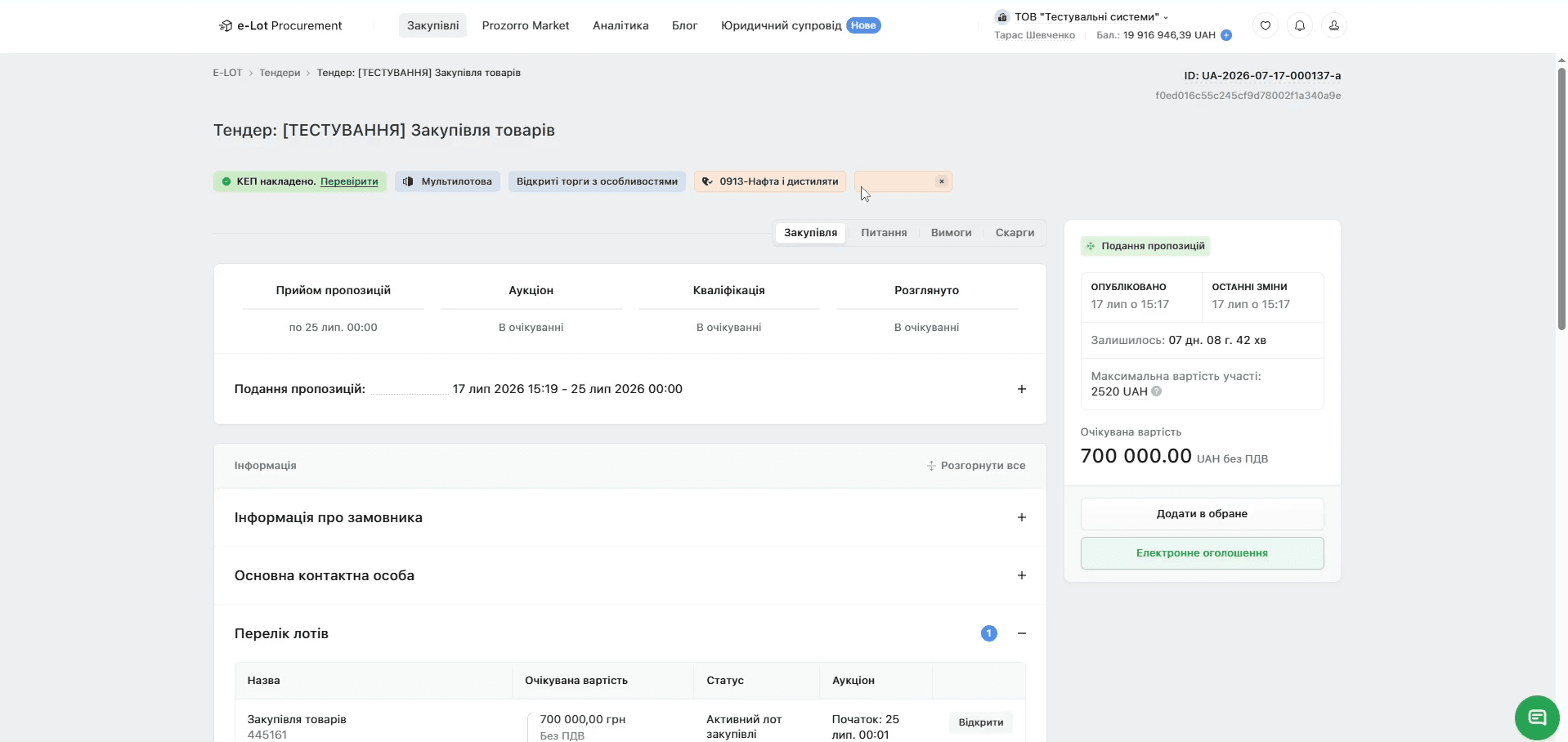This screenshot has width=1568, height=742.
Task: Click the Подання пропозицій status badge icon
Action: (1091, 246)
